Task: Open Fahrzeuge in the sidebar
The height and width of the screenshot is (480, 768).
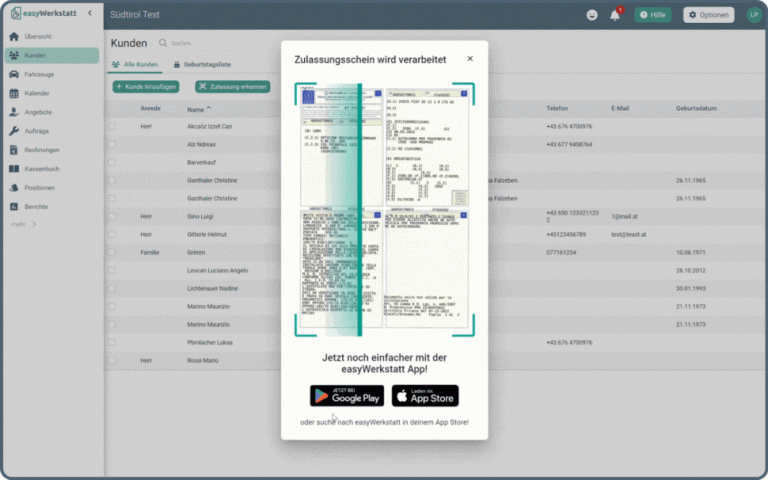Action: 38,75
